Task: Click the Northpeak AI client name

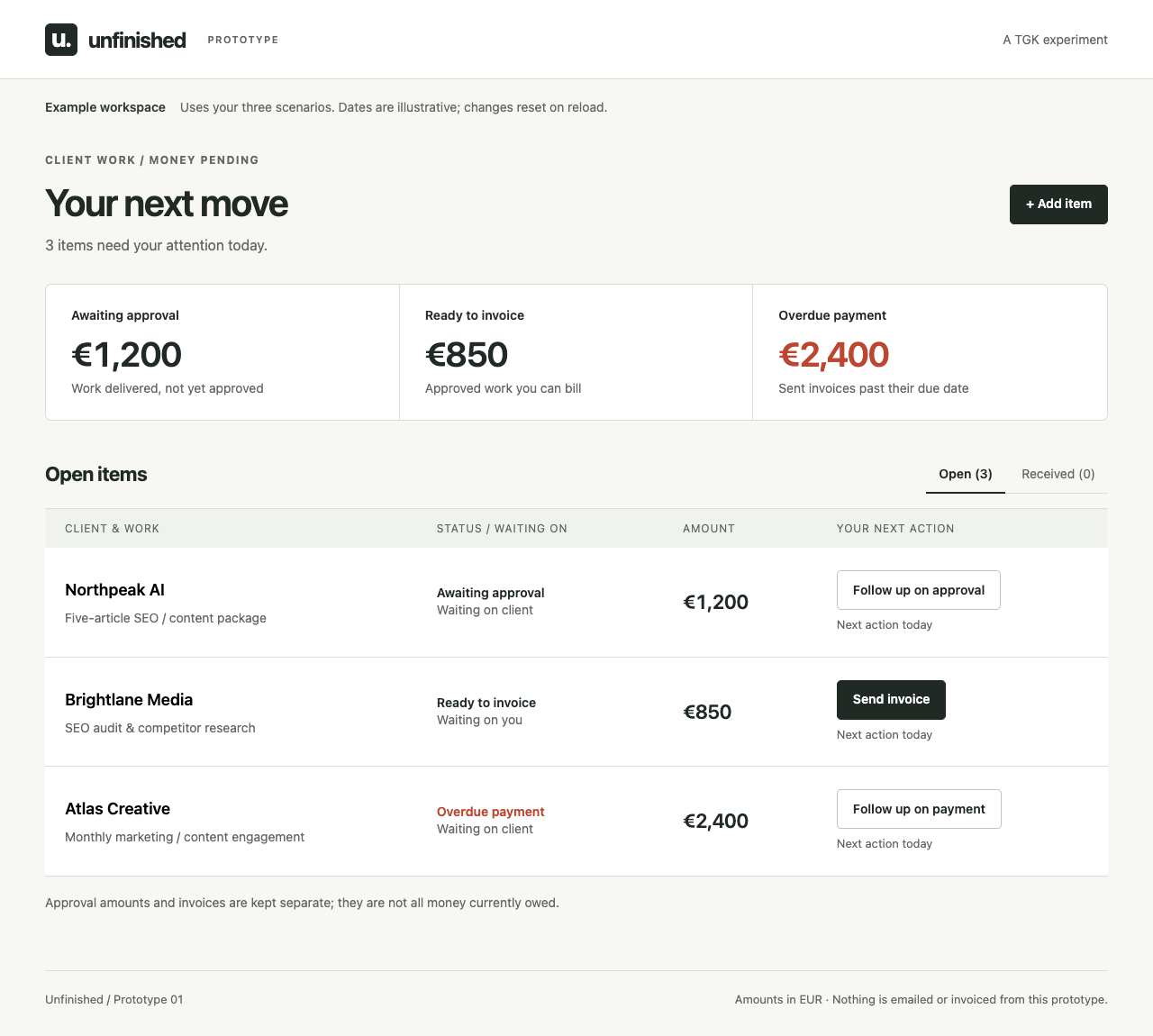Action: point(114,590)
